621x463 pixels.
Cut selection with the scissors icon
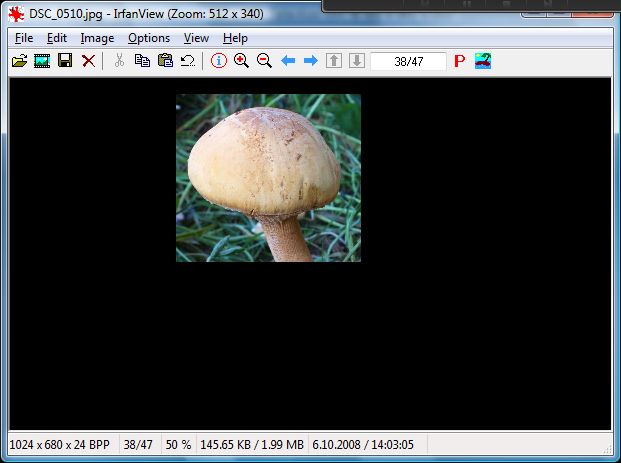pos(119,61)
